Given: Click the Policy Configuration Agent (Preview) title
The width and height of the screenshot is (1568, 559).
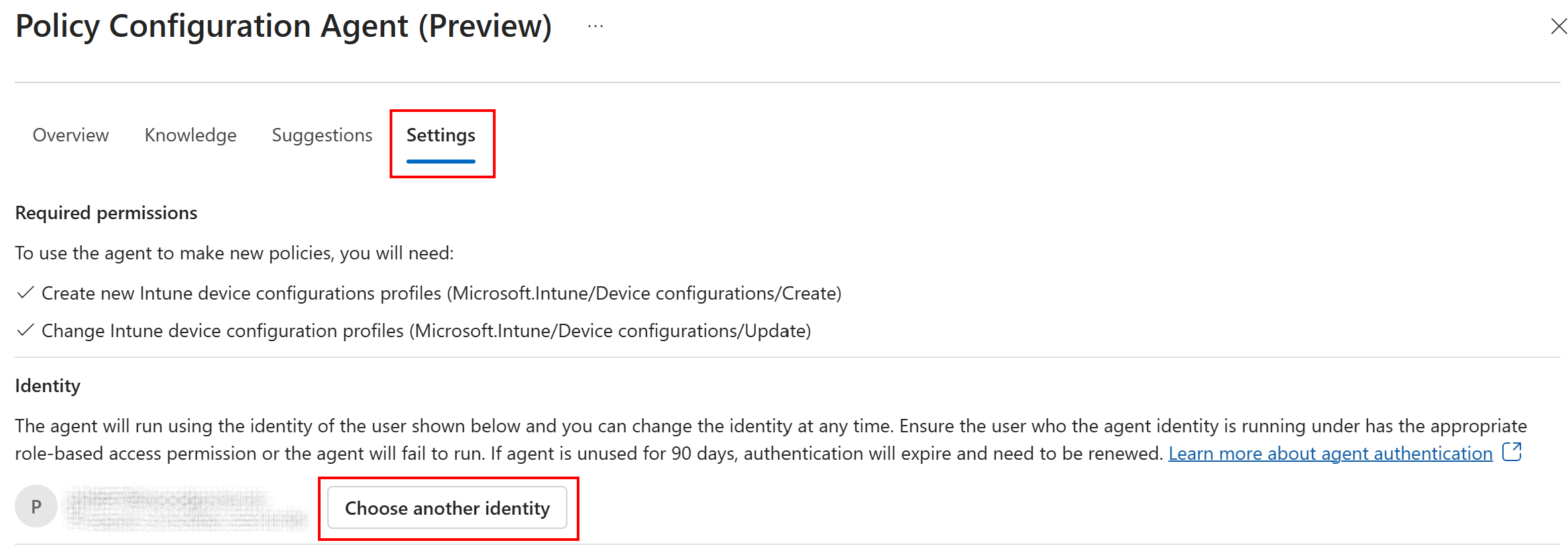Looking at the screenshot, I should (283, 27).
